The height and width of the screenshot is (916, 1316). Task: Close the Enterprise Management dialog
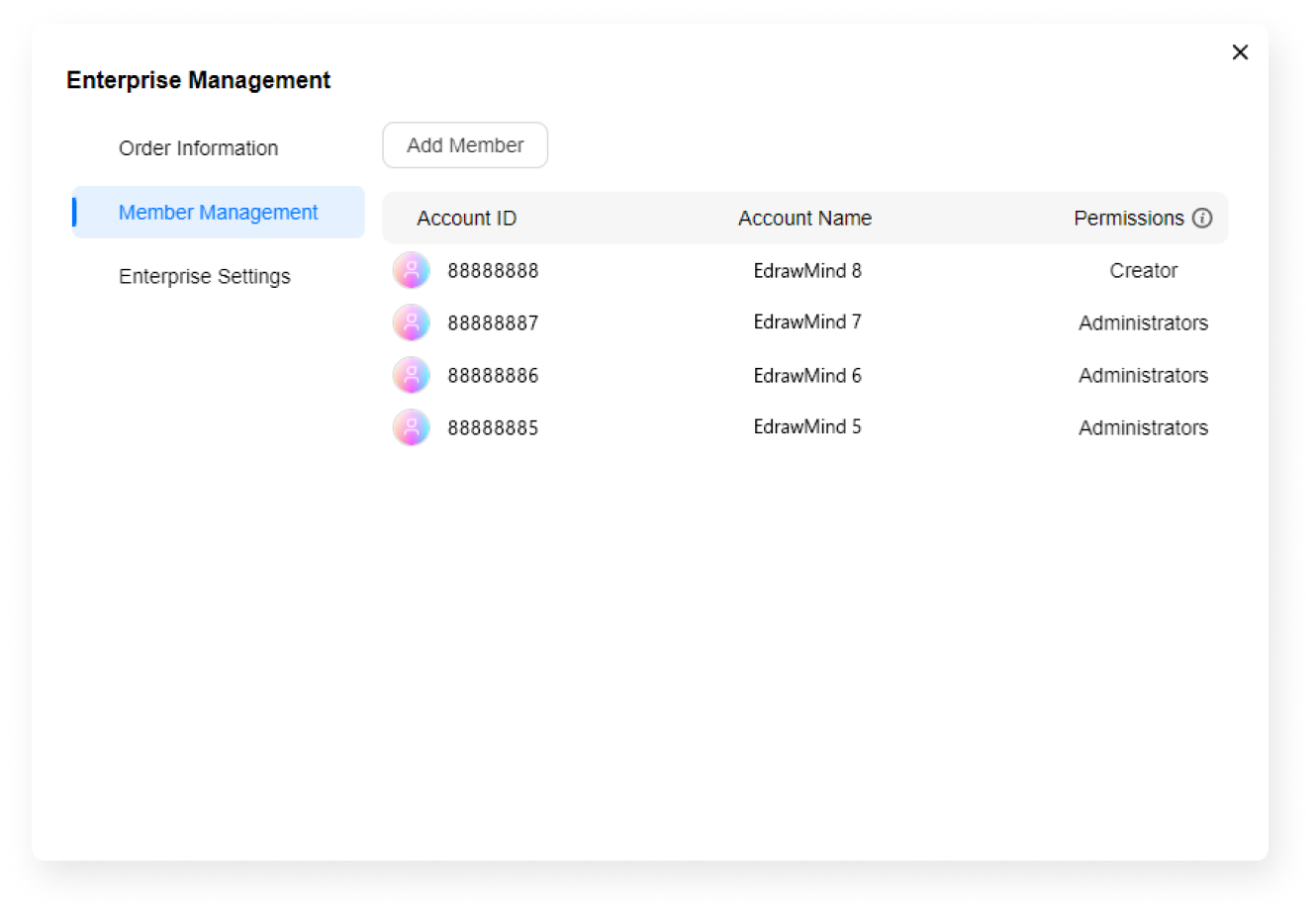1240,52
